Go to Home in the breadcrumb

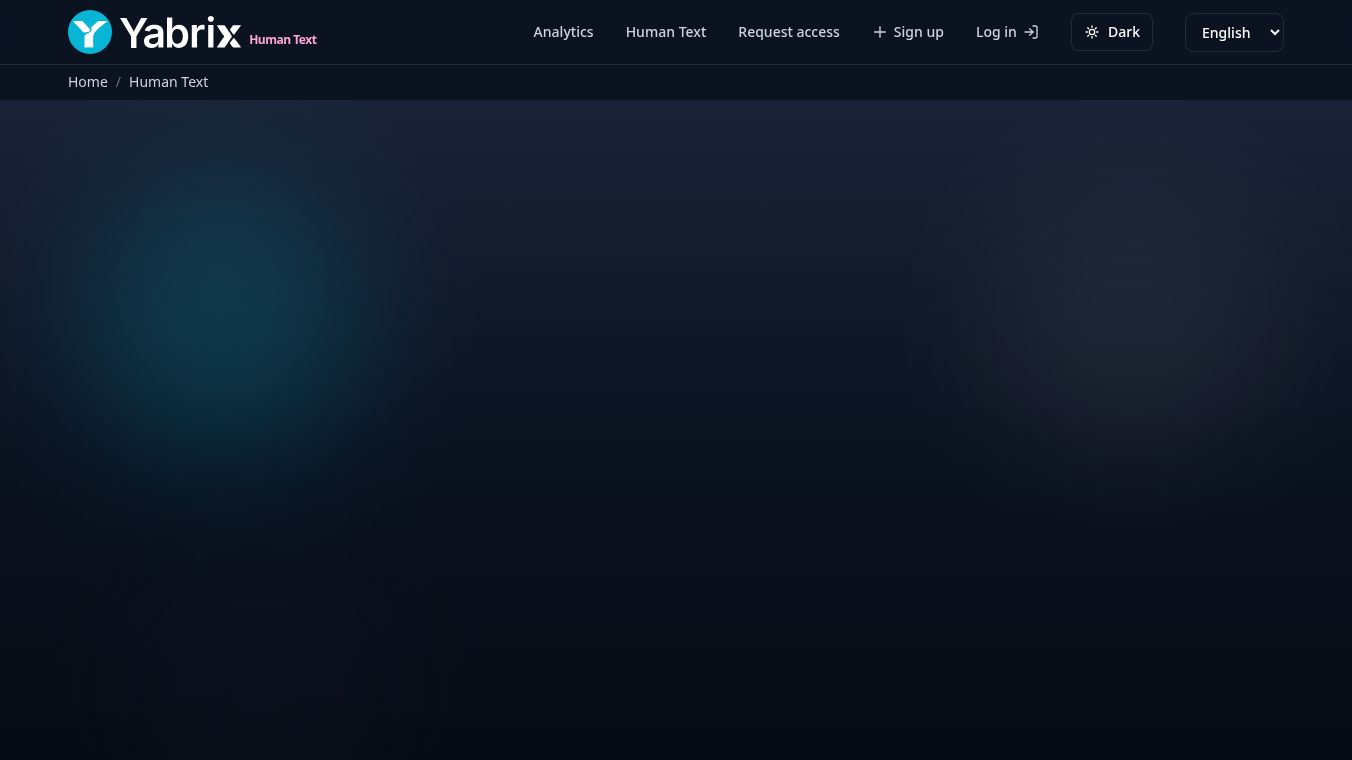88,82
